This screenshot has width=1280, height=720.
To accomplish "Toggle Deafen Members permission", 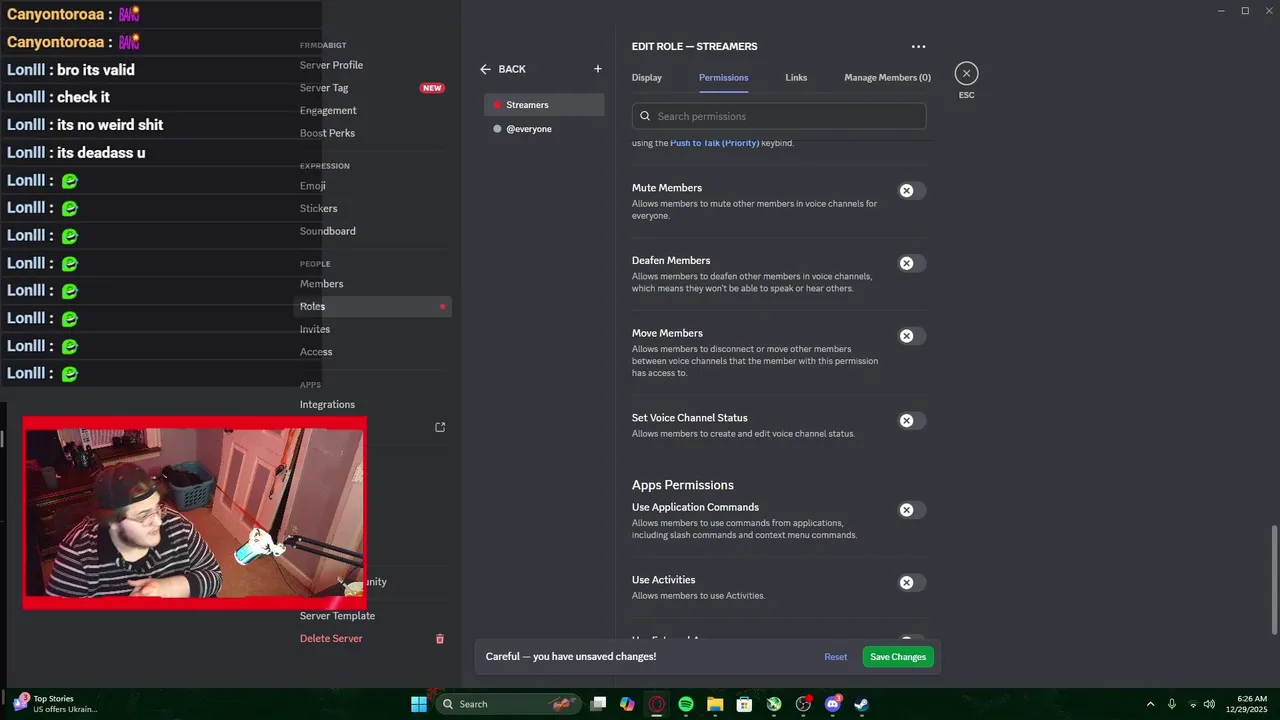I will [x=911, y=263].
